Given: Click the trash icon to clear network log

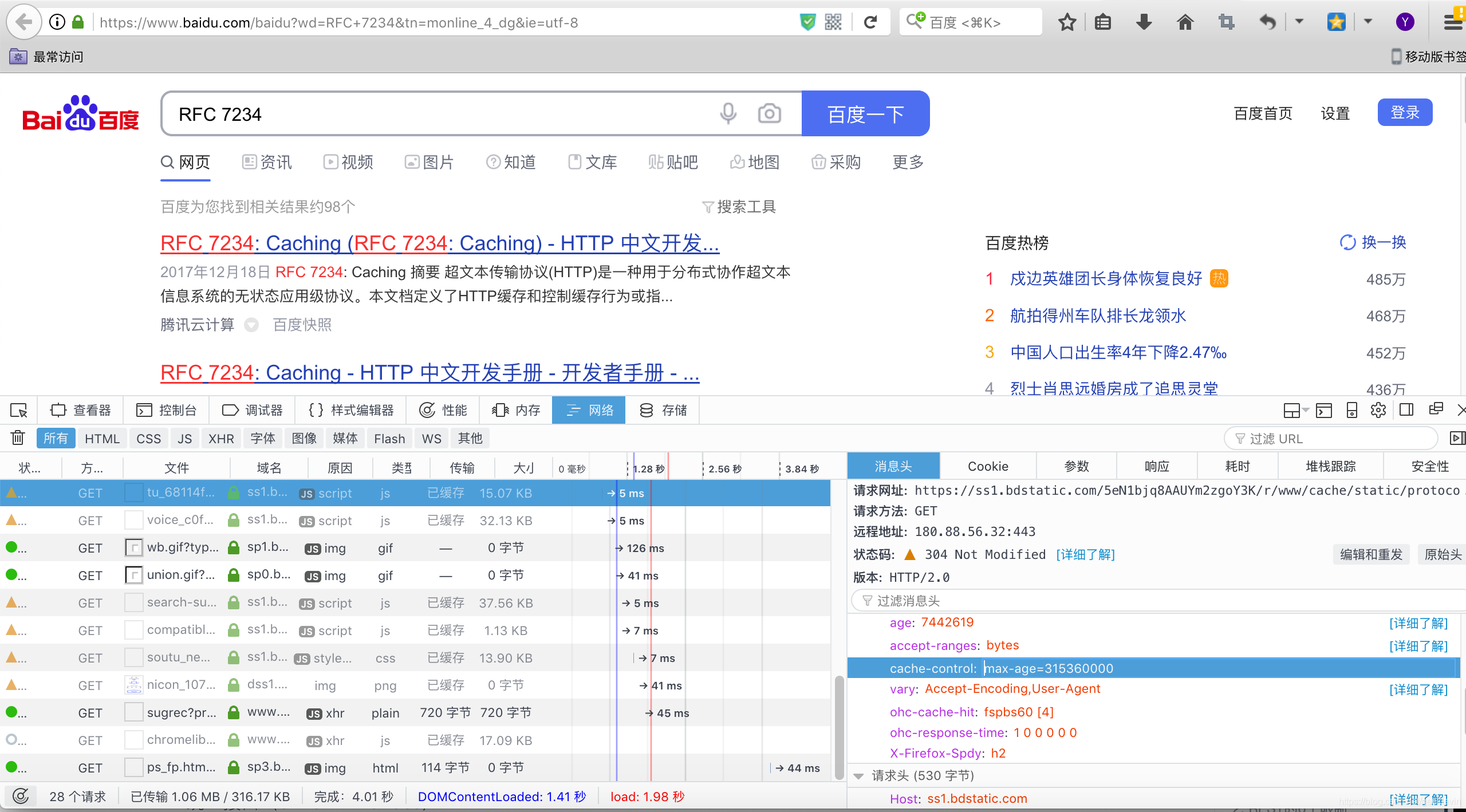Looking at the screenshot, I should click(18, 438).
